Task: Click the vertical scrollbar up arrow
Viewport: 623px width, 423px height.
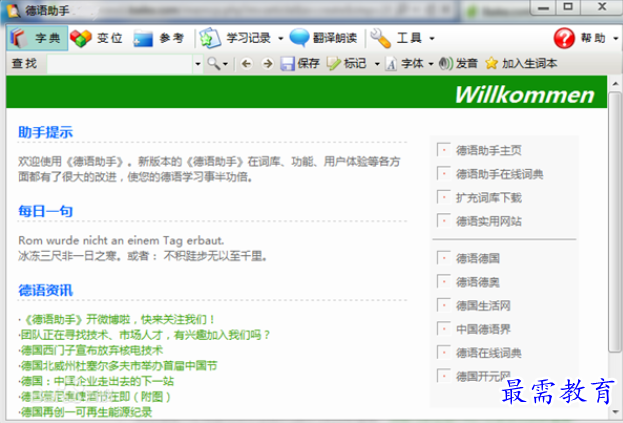Action: (615, 83)
